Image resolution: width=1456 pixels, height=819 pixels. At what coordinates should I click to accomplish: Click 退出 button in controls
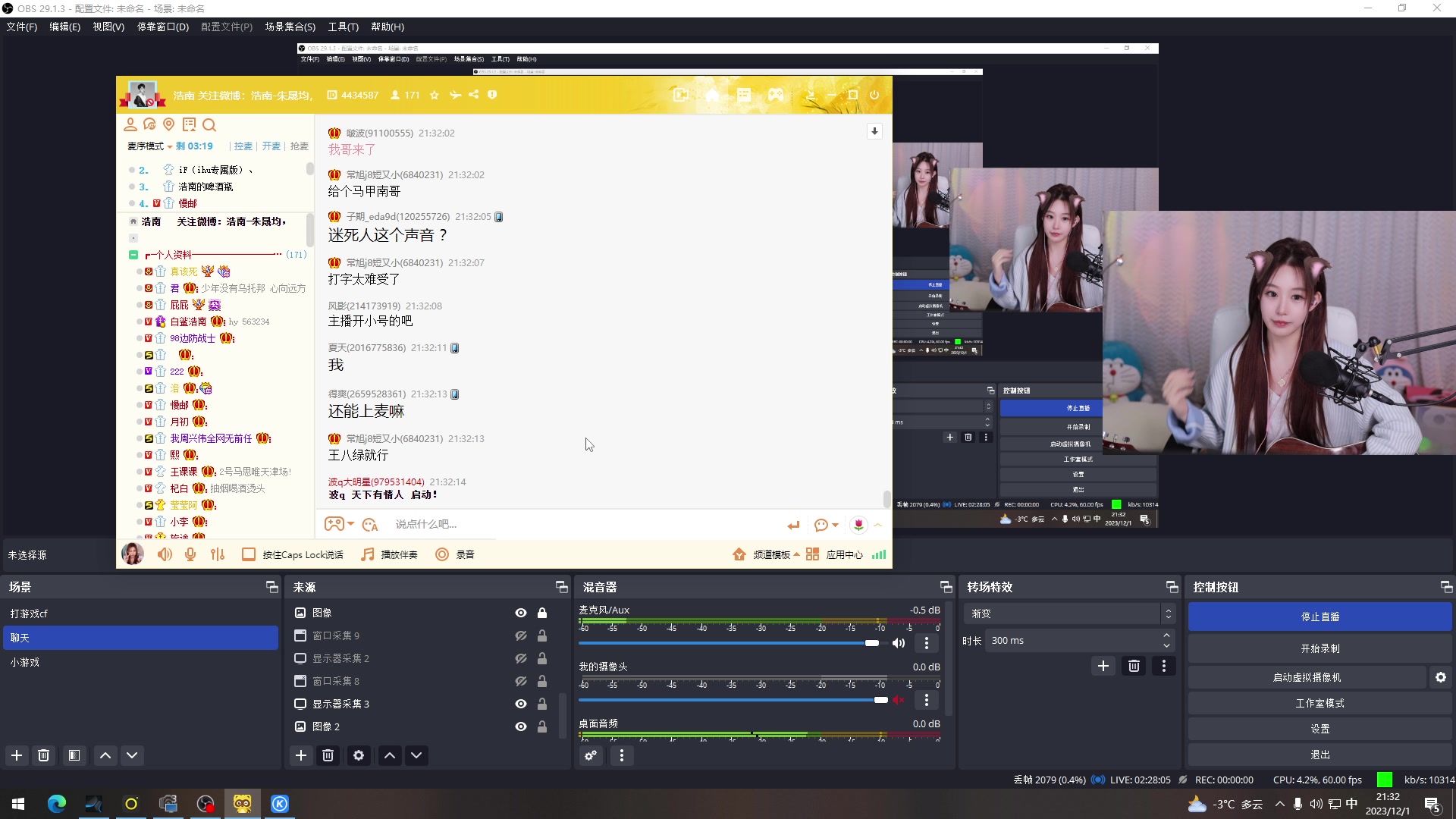pos(1319,755)
